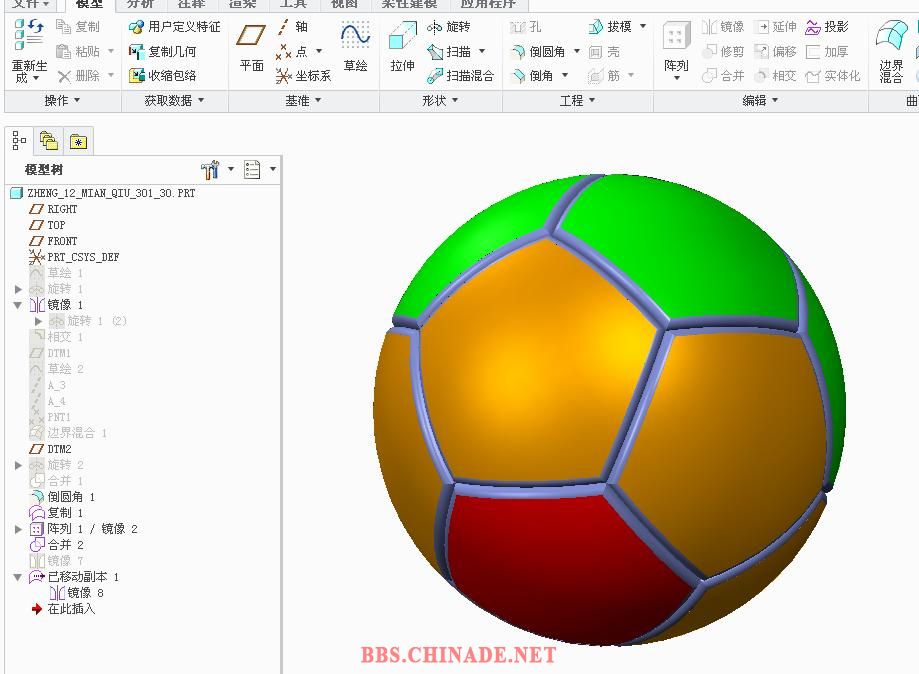Click the 用户定义特征 tool
This screenshot has height=674, width=919.
click(x=175, y=27)
